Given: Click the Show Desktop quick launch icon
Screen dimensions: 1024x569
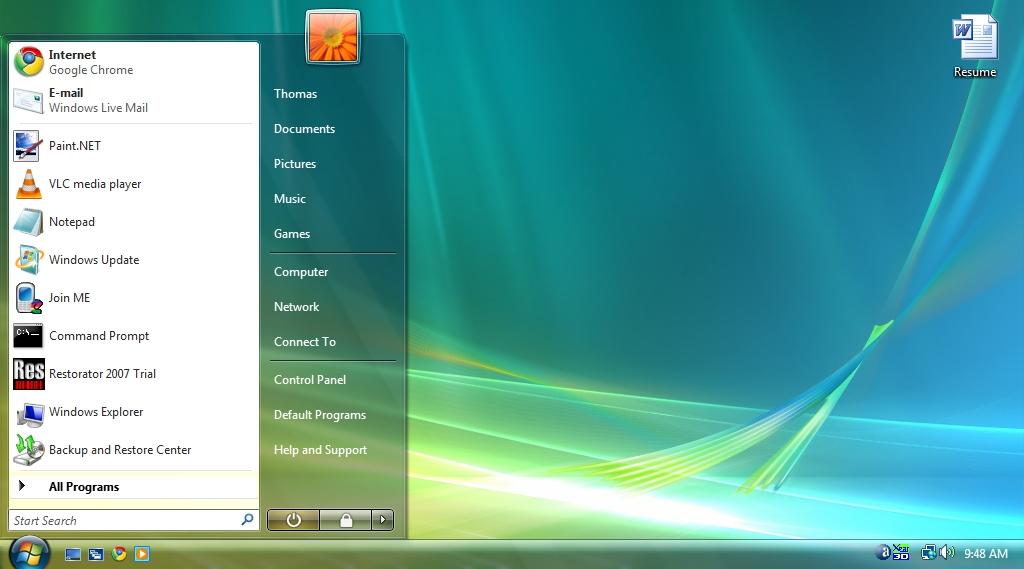Looking at the screenshot, I should point(73,553).
